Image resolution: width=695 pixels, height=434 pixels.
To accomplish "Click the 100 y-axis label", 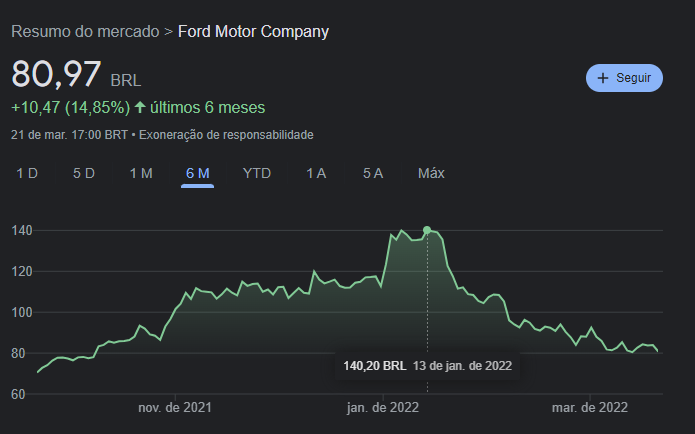I will coord(22,313).
